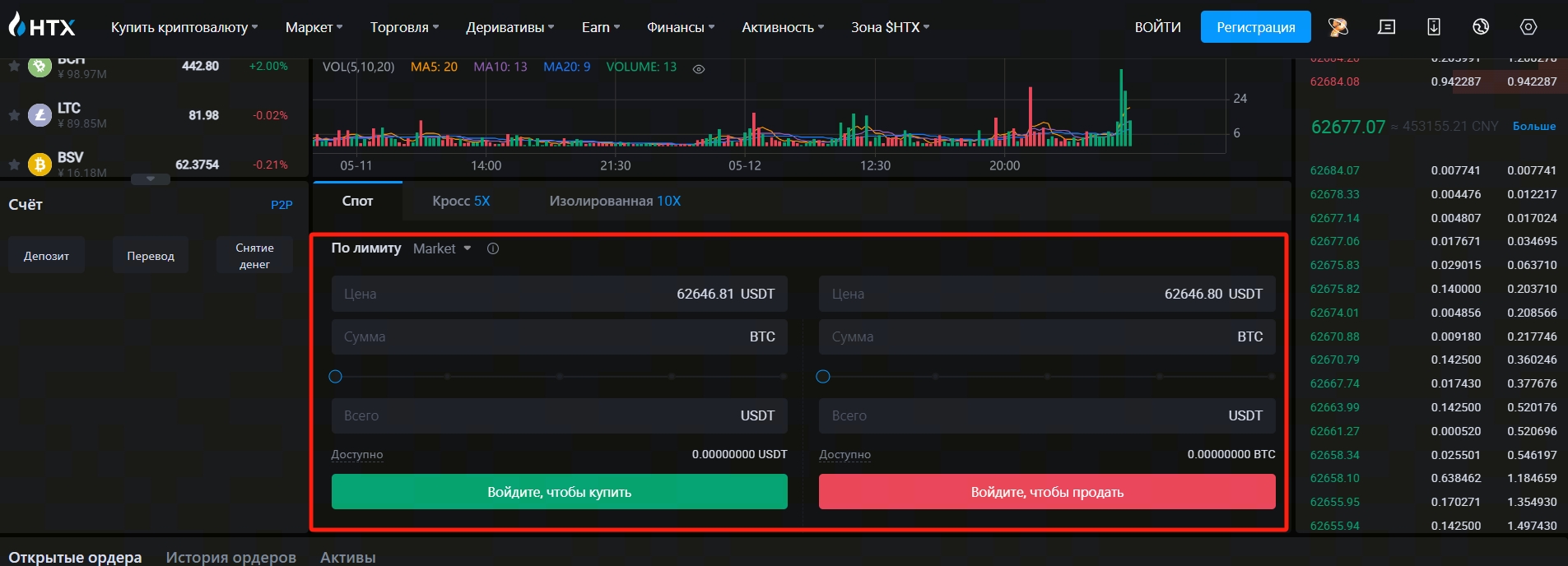Viewport: 1568px width, 566px height.
Task: Click the green Войдите, чтобы купить button
Action: 559,492
